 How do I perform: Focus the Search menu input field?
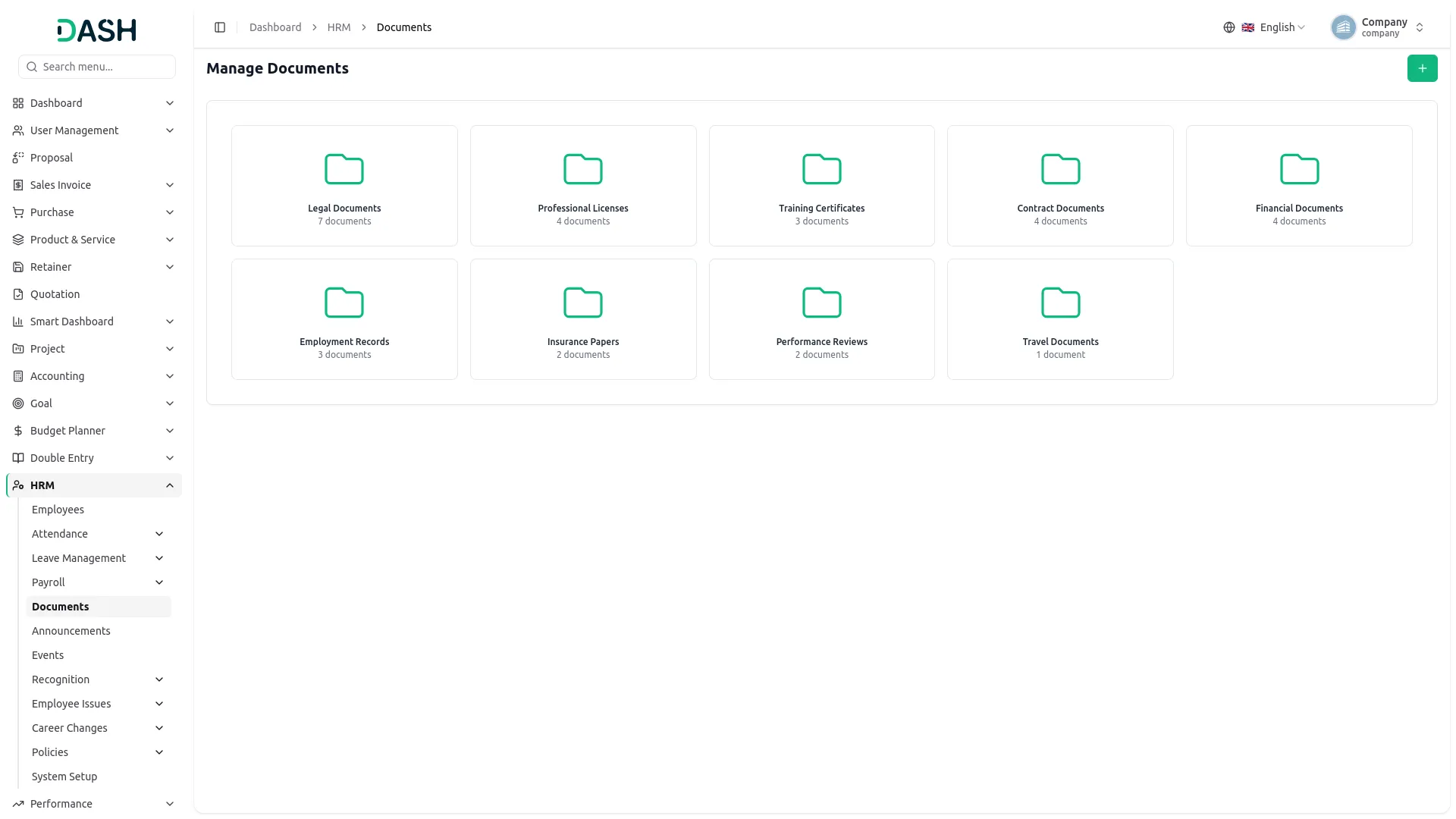tap(97, 67)
